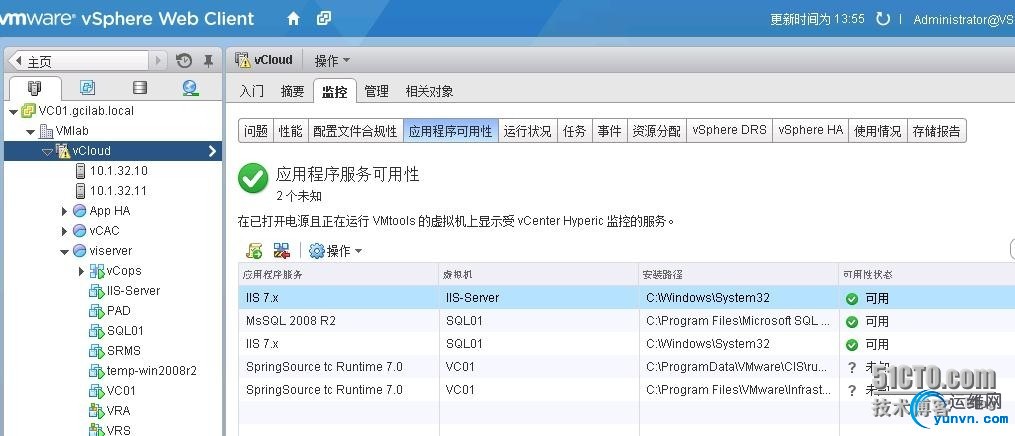The height and width of the screenshot is (436, 1015).
Task: Open the 入门 tab
Action: click(x=251, y=91)
